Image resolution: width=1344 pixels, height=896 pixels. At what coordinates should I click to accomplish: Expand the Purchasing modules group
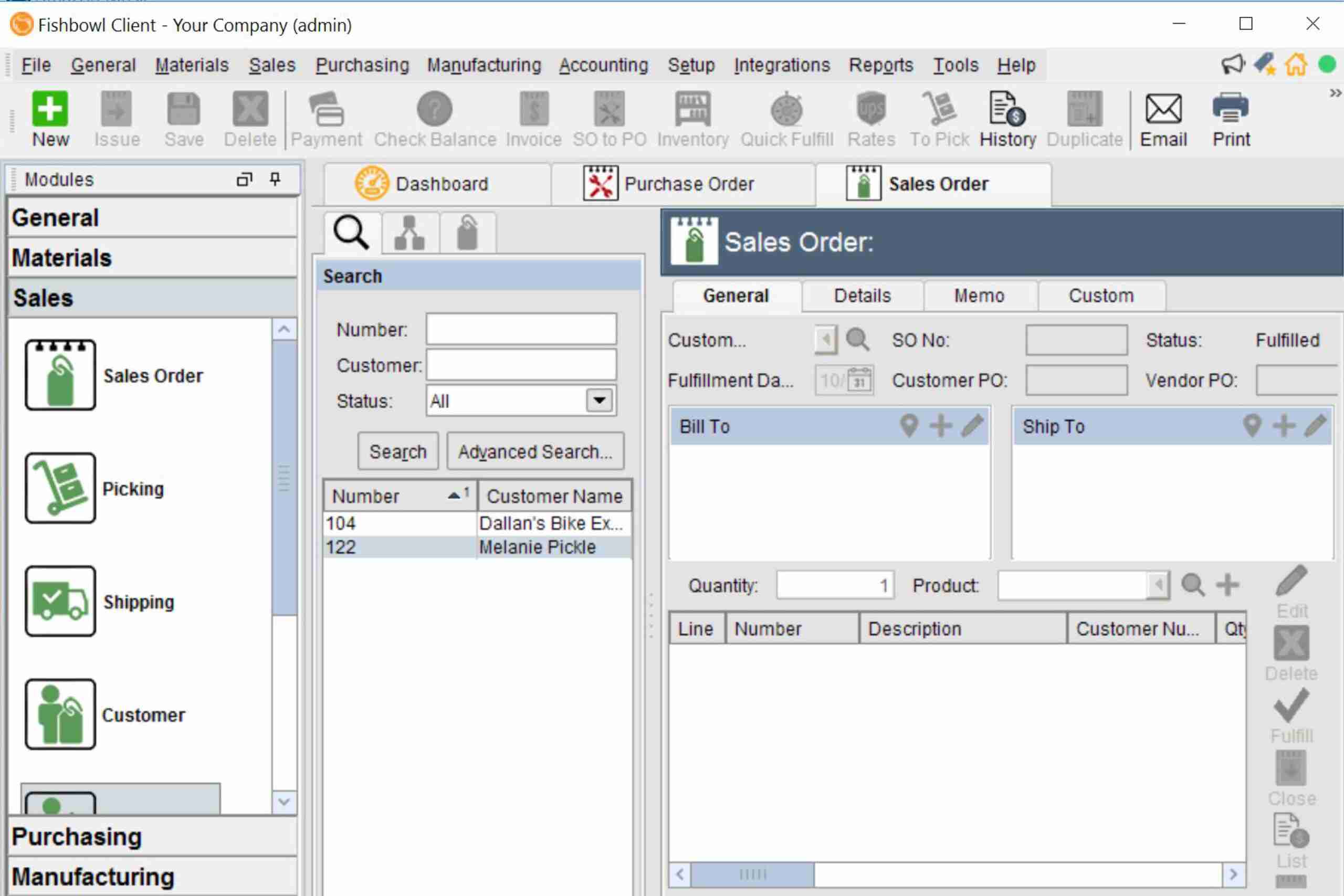(153, 836)
